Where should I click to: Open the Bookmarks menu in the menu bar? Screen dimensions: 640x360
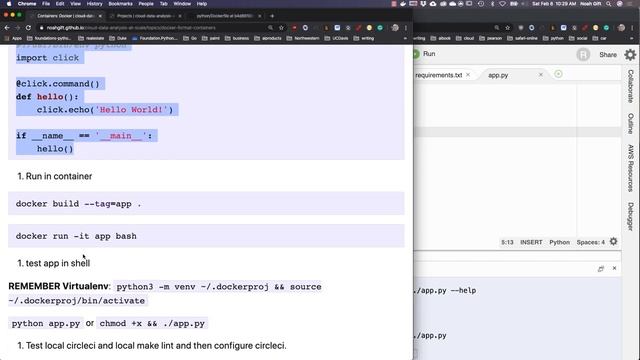tap(120, 4)
